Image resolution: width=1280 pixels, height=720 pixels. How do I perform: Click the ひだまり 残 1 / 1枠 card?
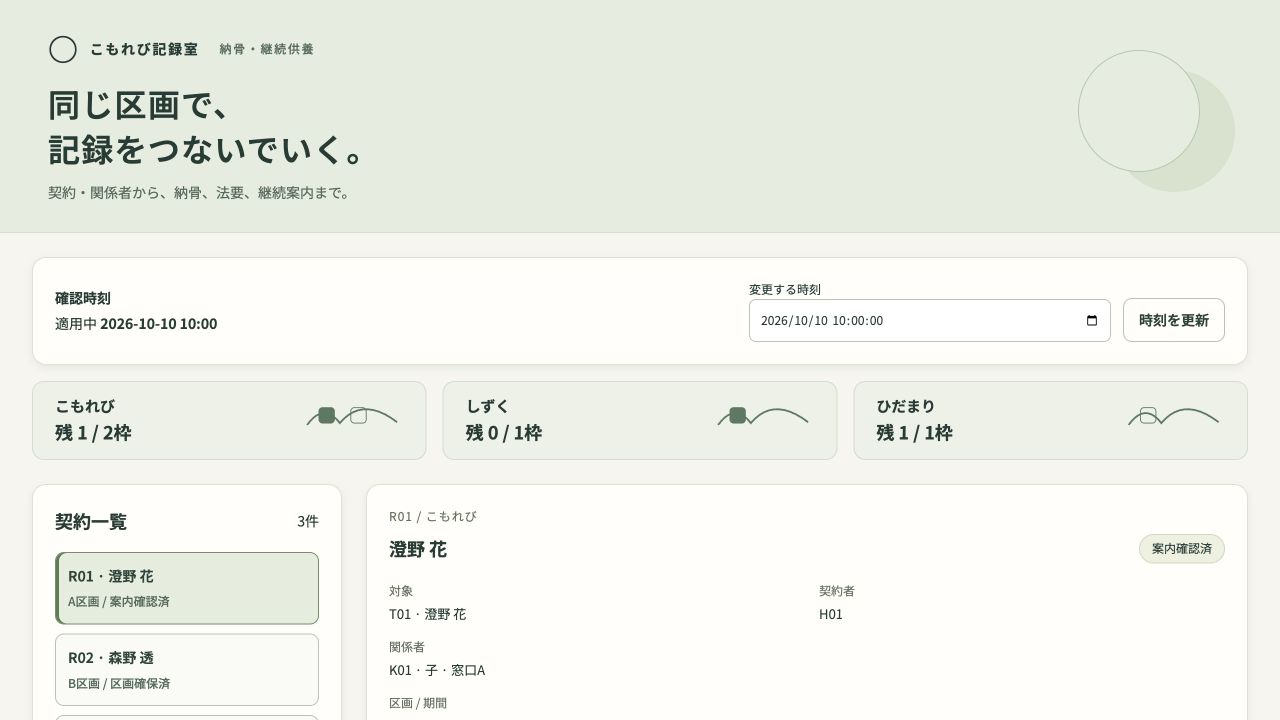[1050, 420]
